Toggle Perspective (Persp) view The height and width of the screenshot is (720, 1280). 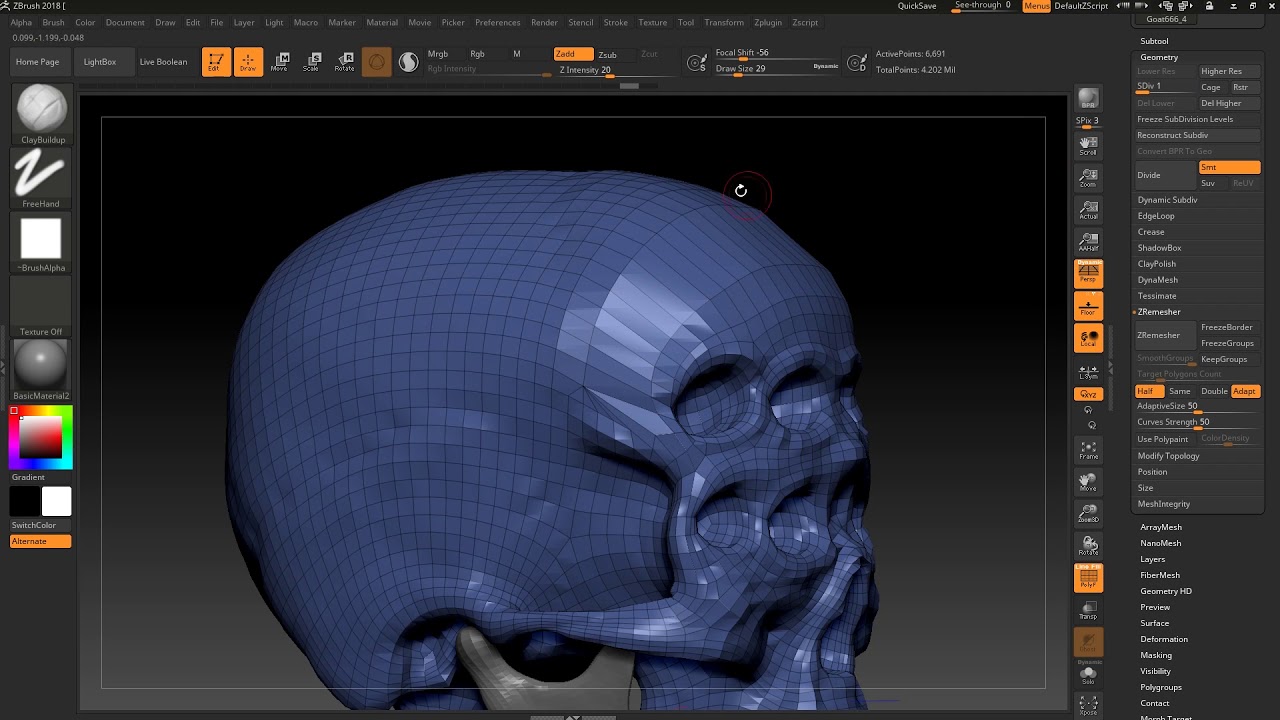(x=1088, y=273)
